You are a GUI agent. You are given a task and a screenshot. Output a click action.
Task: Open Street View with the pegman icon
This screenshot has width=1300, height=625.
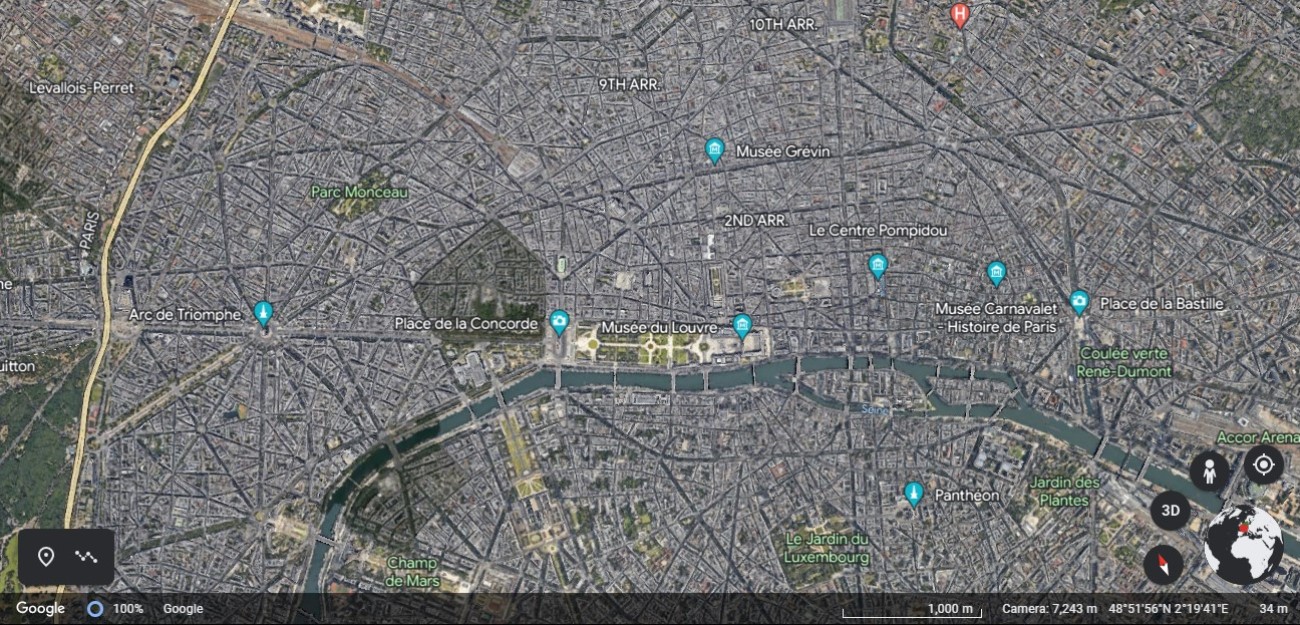(1209, 471)
